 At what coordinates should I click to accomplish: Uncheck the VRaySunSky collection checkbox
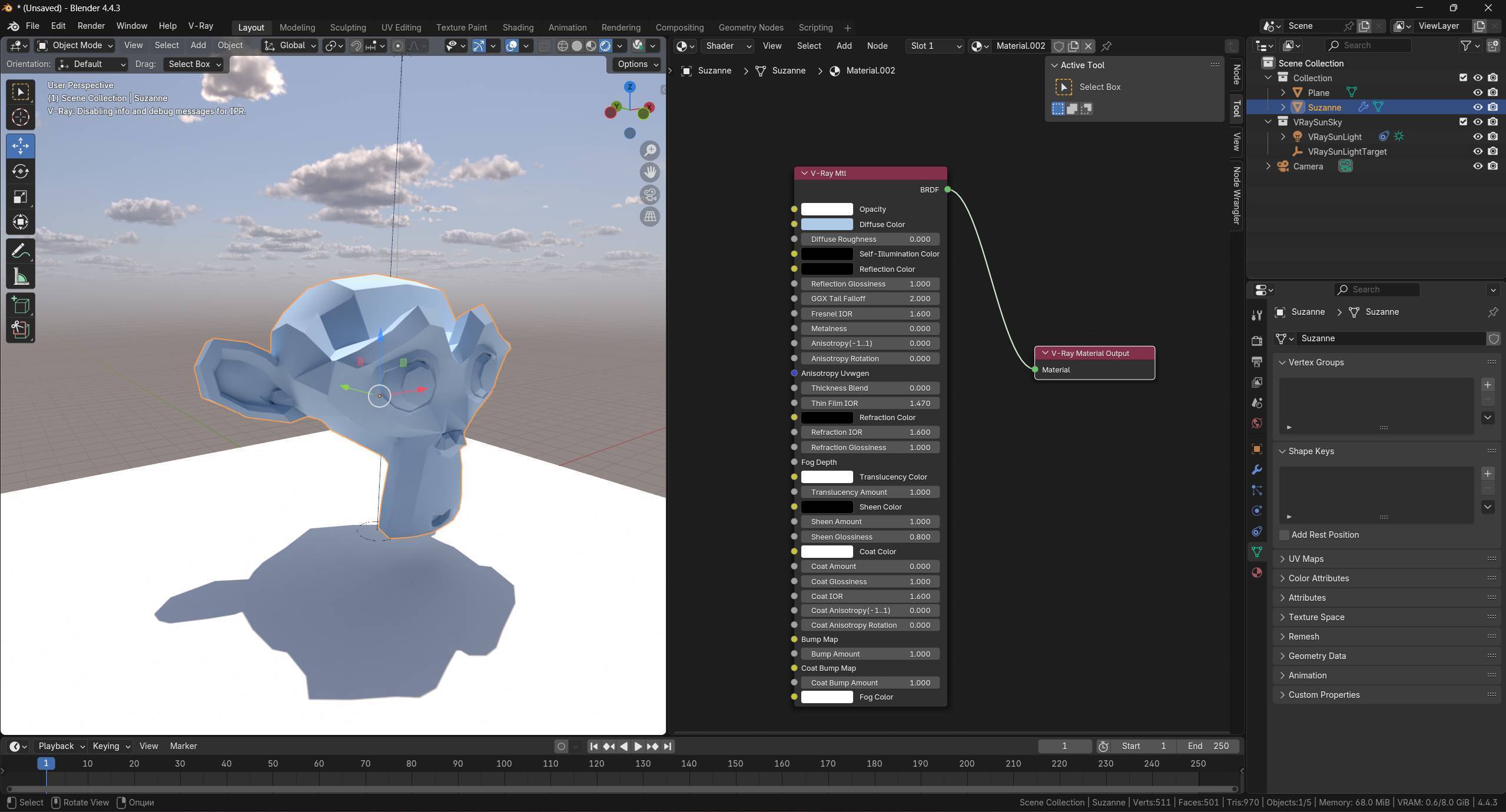[x=1463, y=122]
